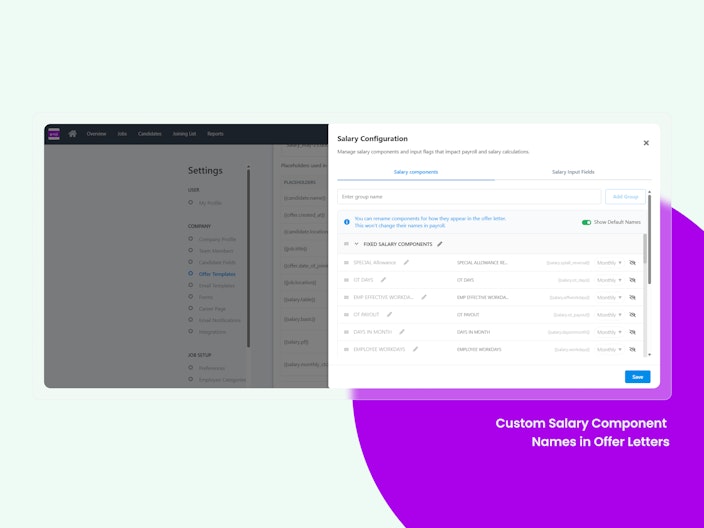Switch to the Salary components tab
Image resolution: width=704 pixels, height=528 pixels.
click(x=416, y=172)
